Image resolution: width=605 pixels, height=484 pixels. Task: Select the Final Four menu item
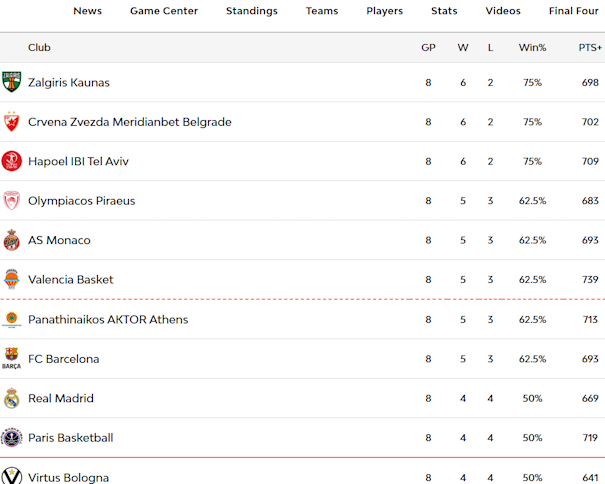(x=576, y=11)
